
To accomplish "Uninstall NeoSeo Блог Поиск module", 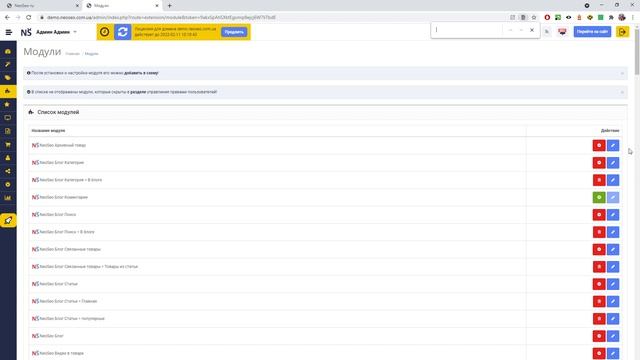I will point(599,215).
